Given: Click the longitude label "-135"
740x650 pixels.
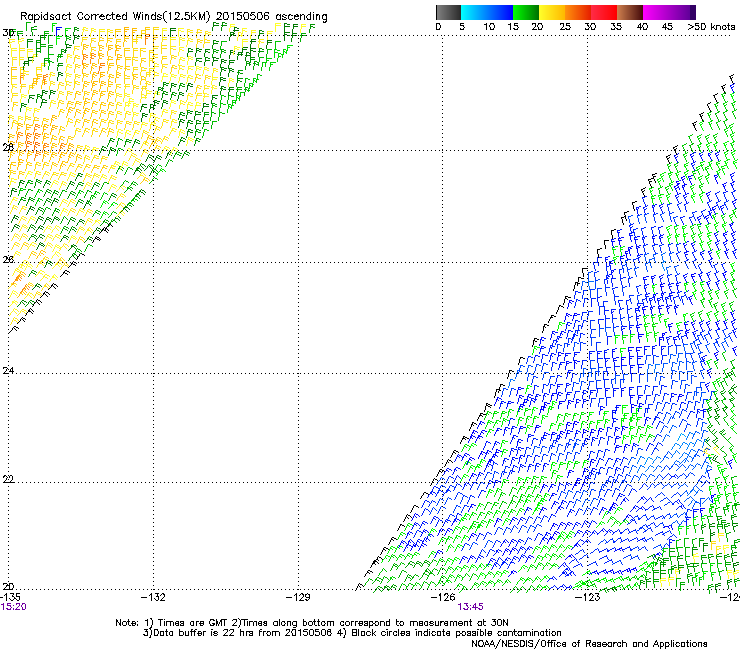Looking at the screenshot, I should (x=10, y=597).
